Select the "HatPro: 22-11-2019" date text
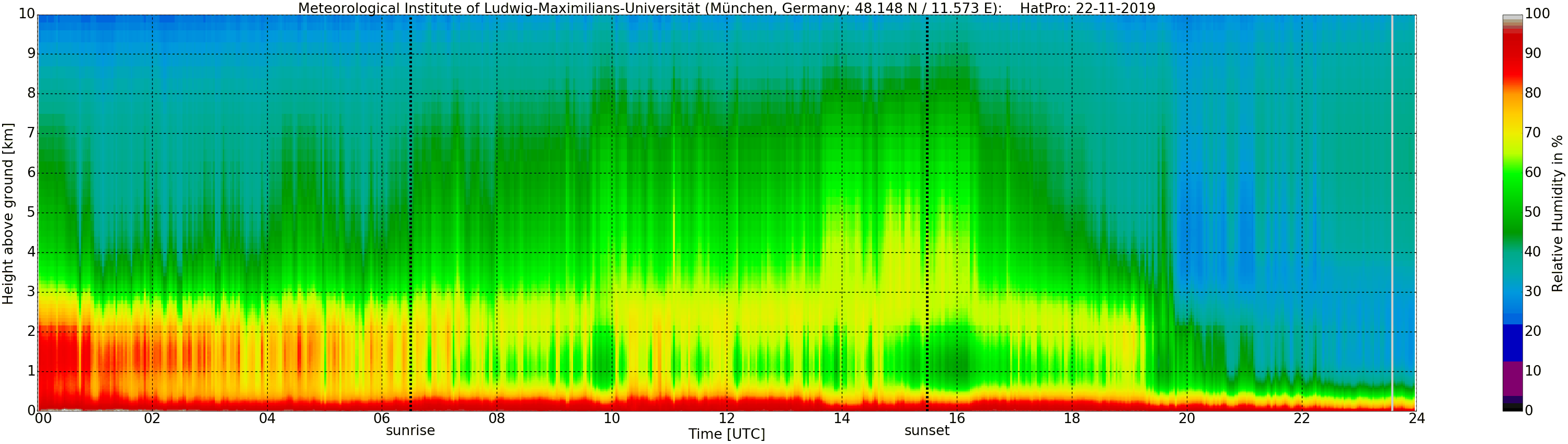This screenshot has width=1568, height=444. click(x=1087, y=8)
